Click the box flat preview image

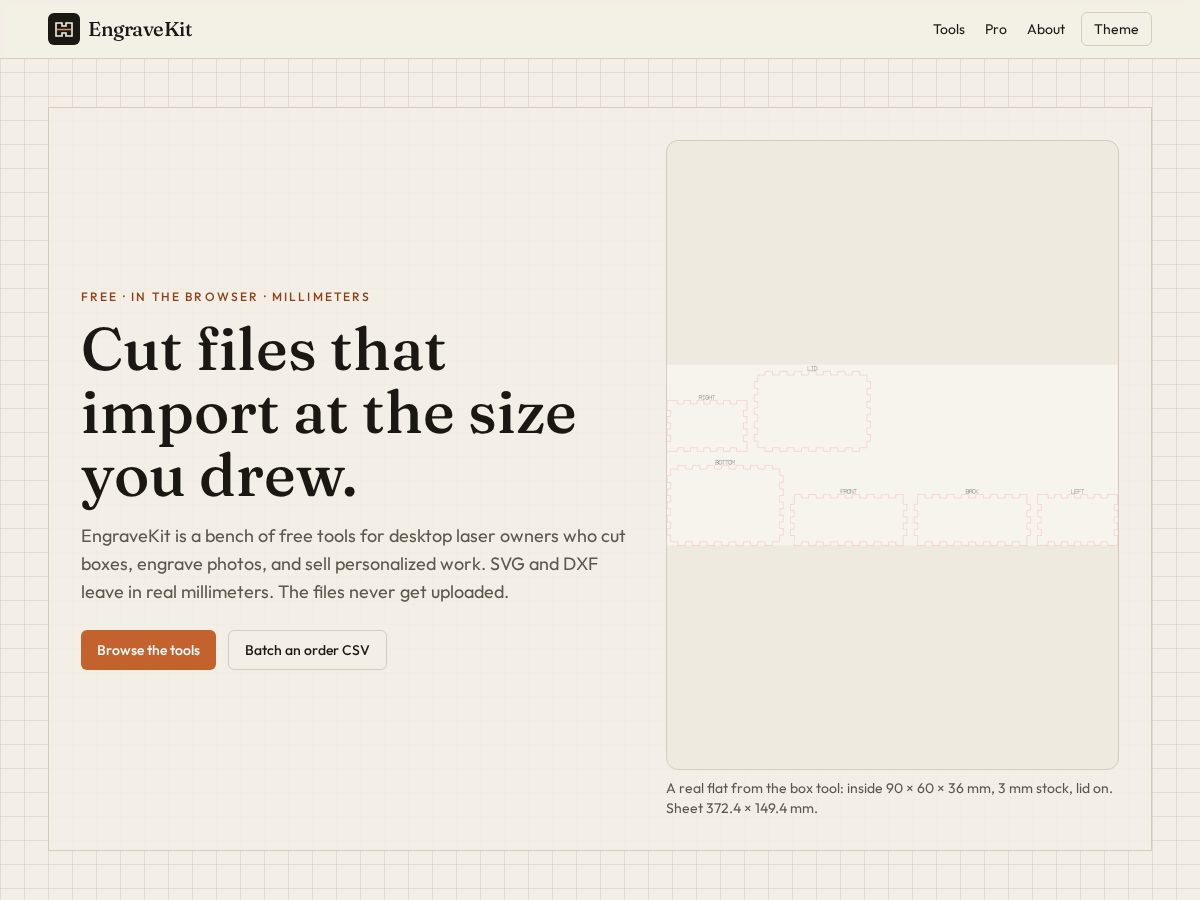coord(892,455)
